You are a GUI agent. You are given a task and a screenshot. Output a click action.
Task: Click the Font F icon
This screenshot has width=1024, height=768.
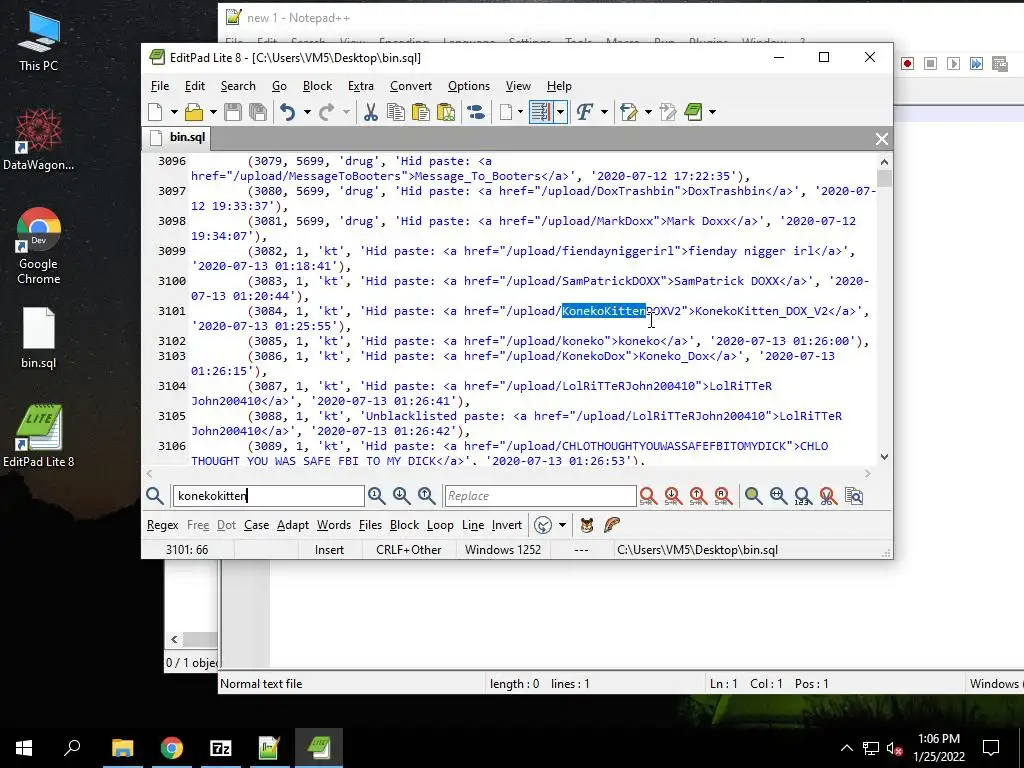pos(584,112)
